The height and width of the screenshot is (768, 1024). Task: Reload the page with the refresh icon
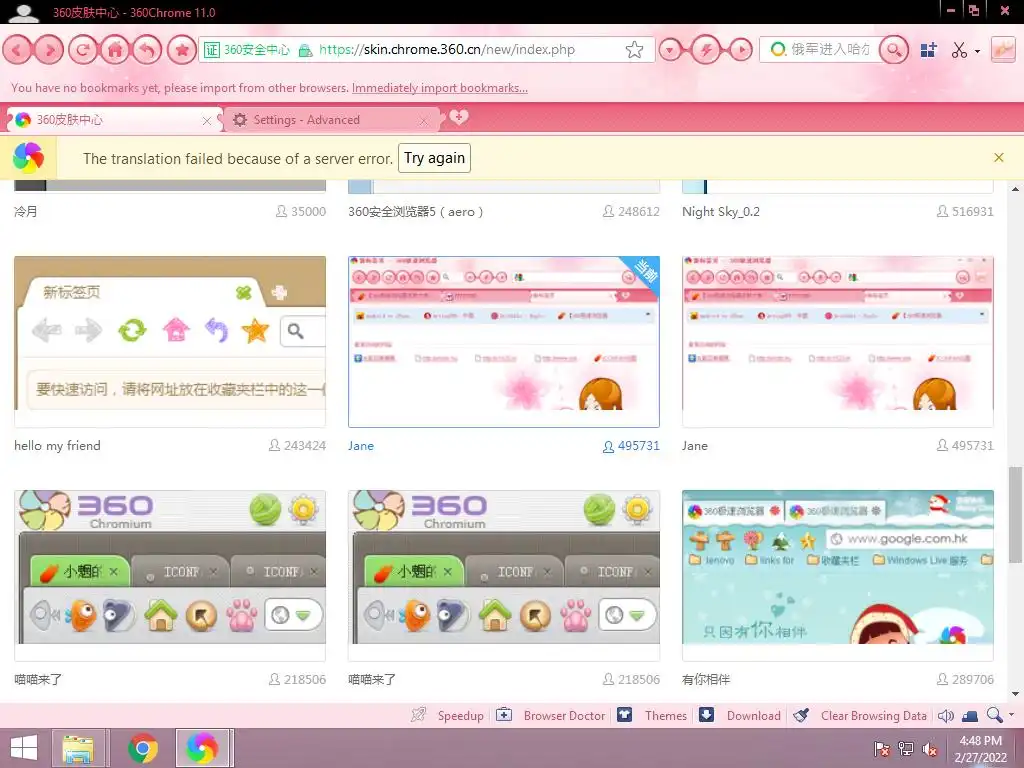pyautogui.click(x=83, y=50)
